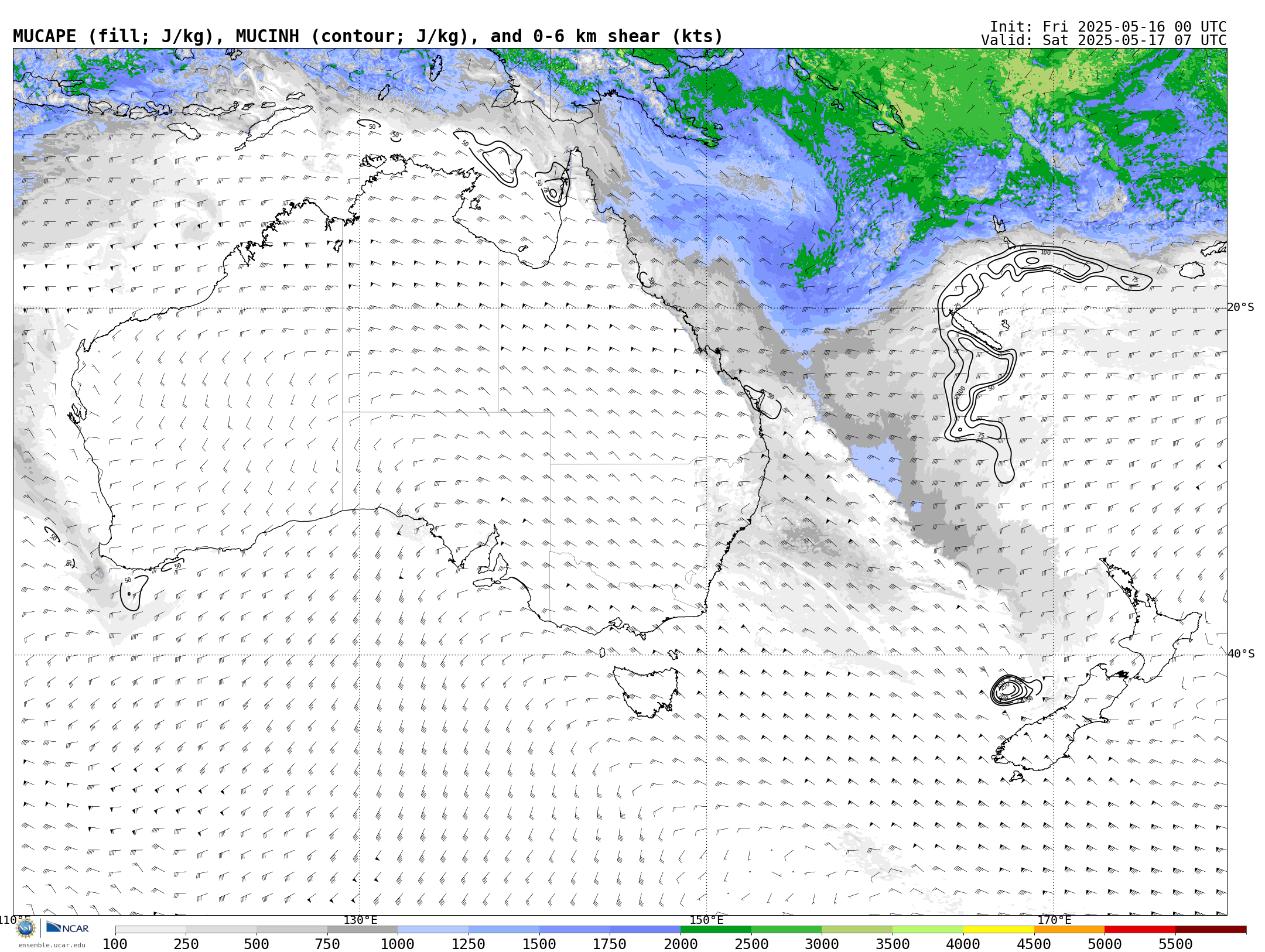Click the 4000–4500 yellow colorbar swatch
This screenshot has height=952, width=1265.
[999, 930]
